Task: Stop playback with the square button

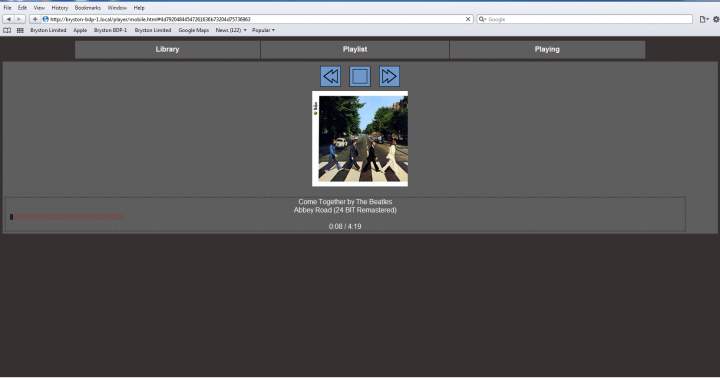Action: point(360,76)
